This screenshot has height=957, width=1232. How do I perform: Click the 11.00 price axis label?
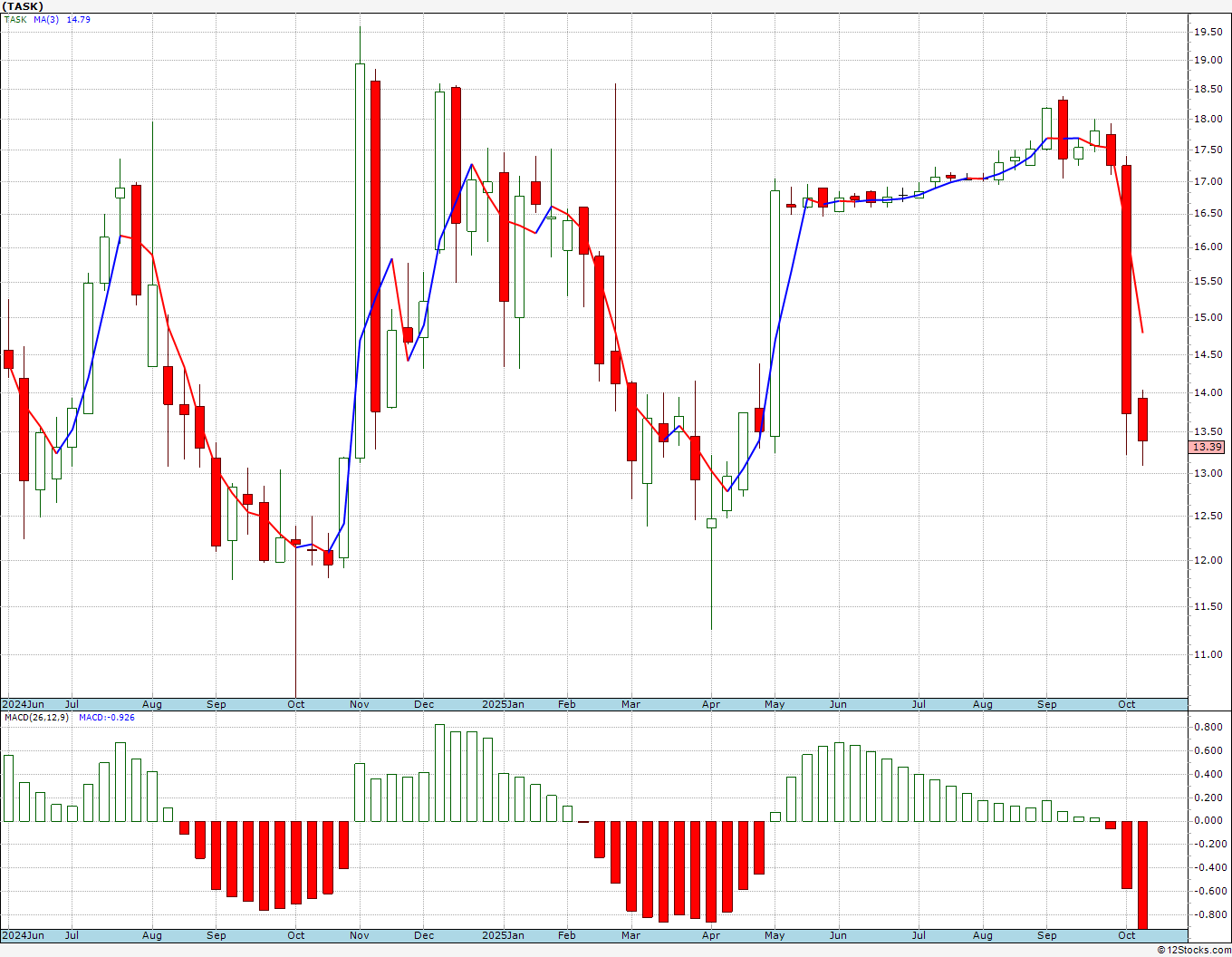pyautogui.click(x=1208, y=654)
